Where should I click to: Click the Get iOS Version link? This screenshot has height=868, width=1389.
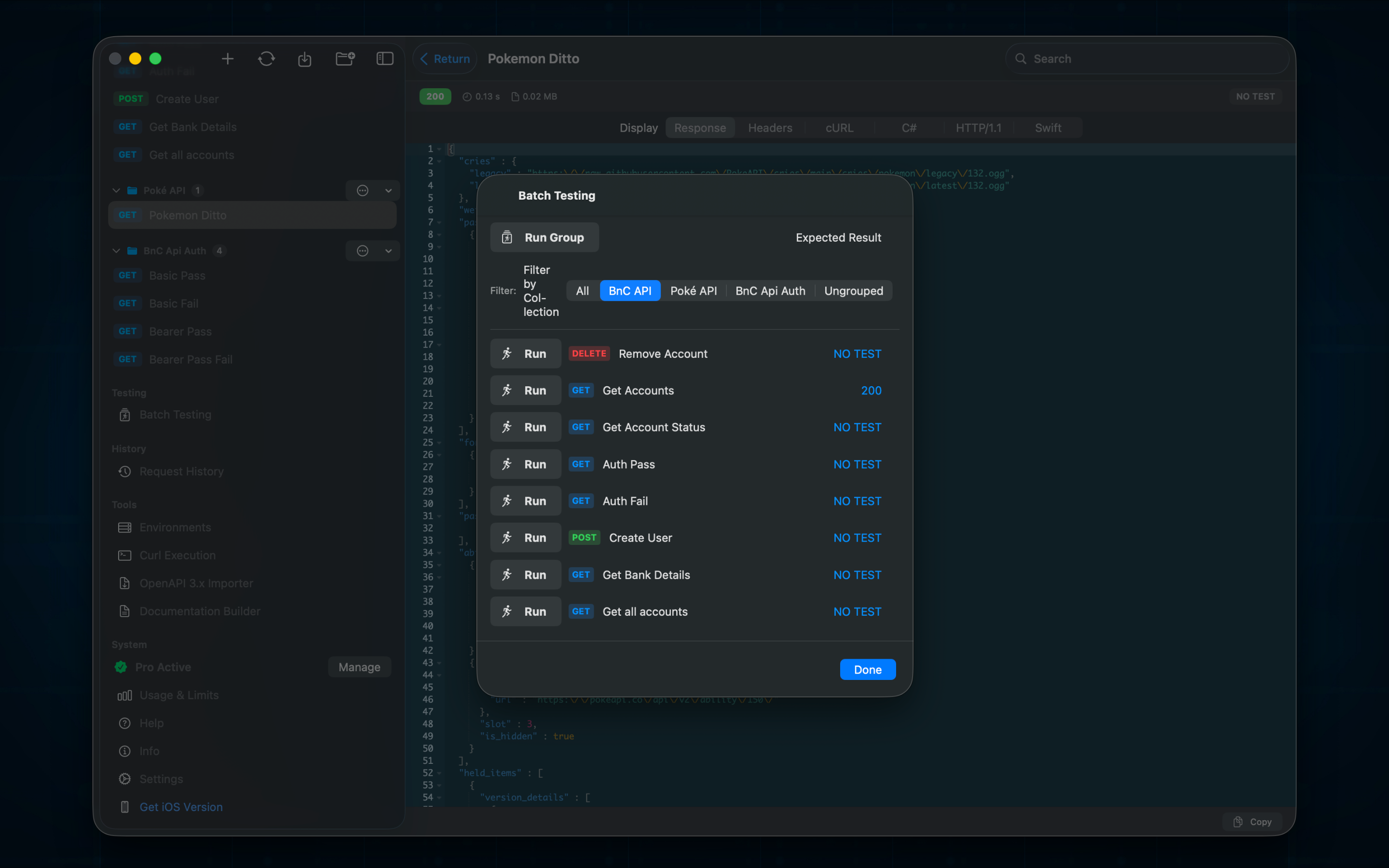(181, 807)
